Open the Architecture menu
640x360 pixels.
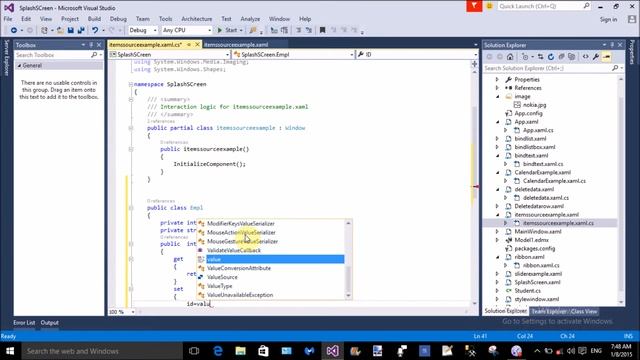point(197,19)
